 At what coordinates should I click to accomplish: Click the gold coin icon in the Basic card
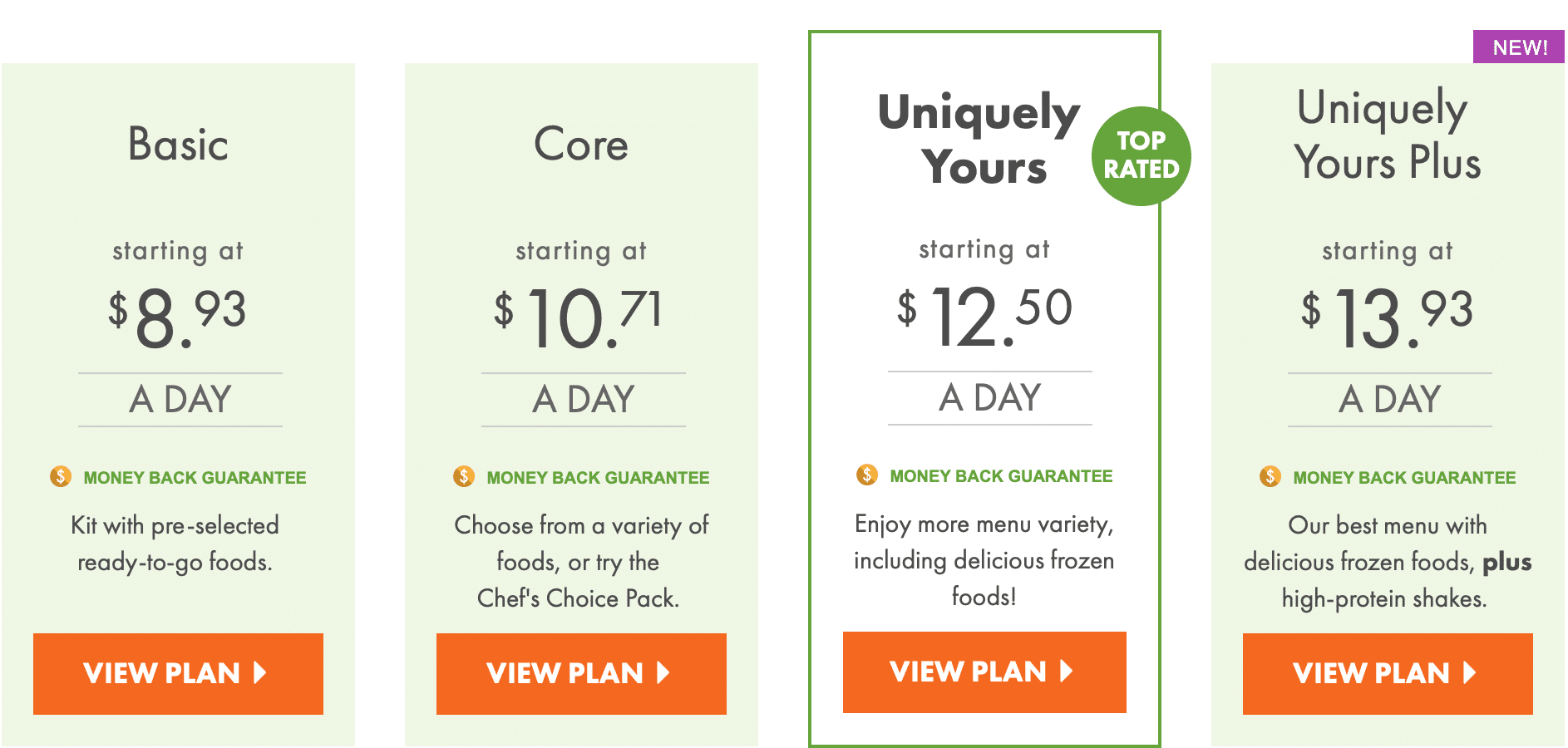pos(61,476)
